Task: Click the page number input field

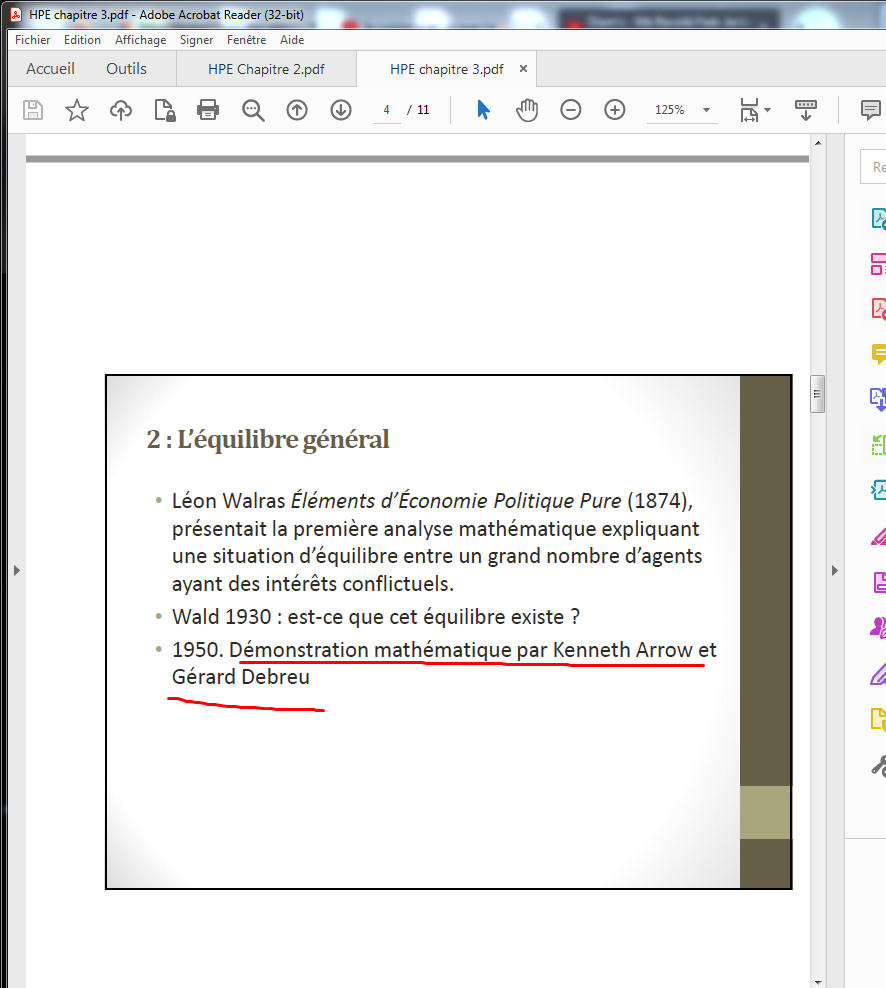Action: [x=386, y=110]
